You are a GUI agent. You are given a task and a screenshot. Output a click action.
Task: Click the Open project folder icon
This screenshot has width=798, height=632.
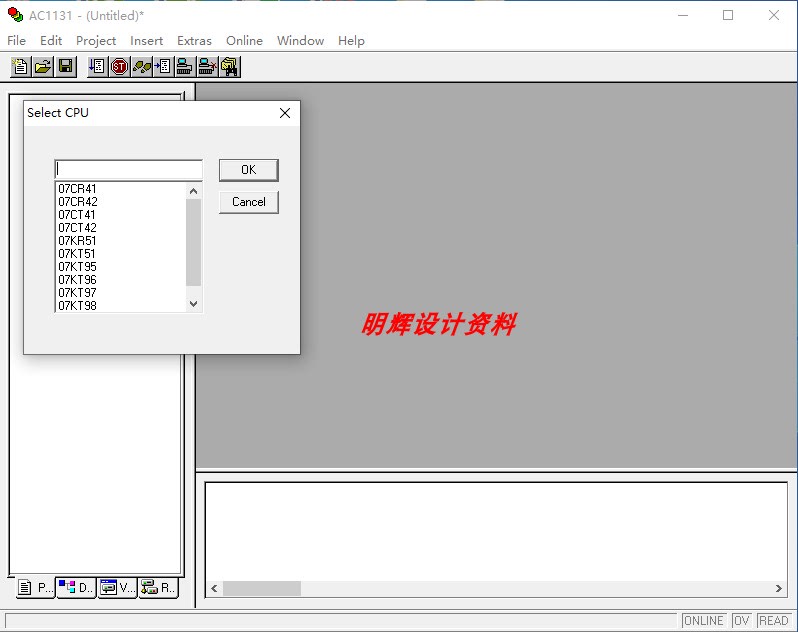(x=43, y=67)
